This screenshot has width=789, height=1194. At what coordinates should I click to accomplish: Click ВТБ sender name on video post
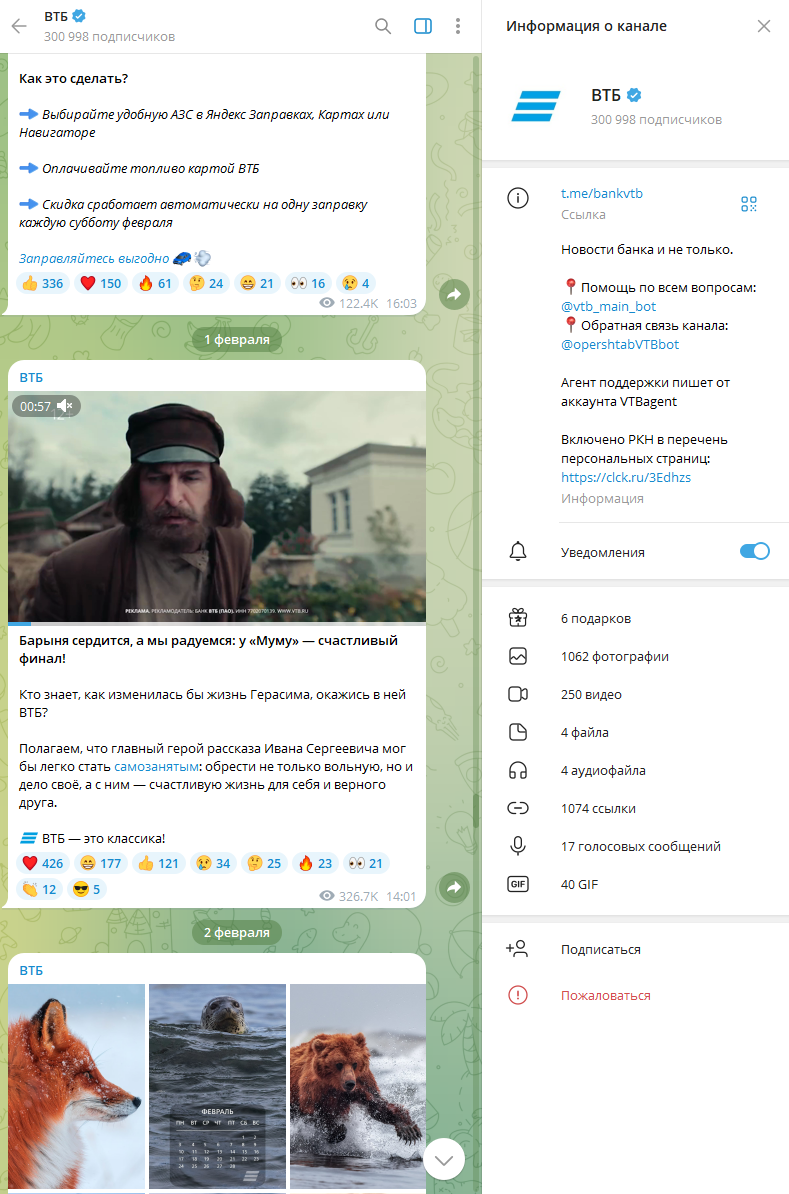[31, 378]
